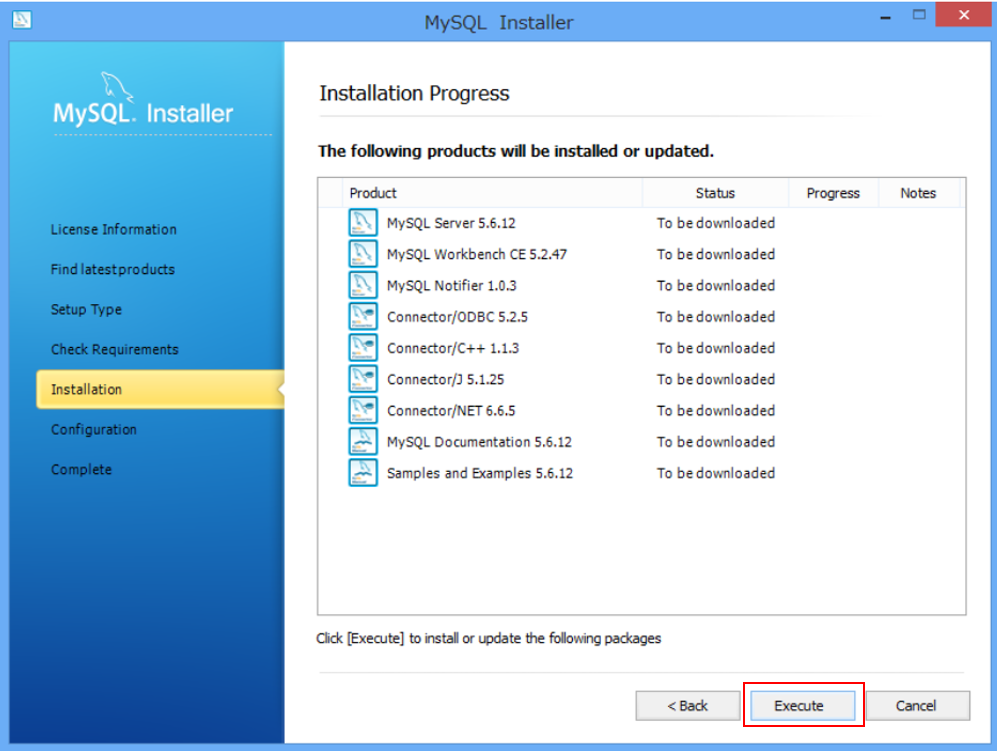Open the Setup Type step
Viewport: 997px width, 751px height.
point(86,310)
